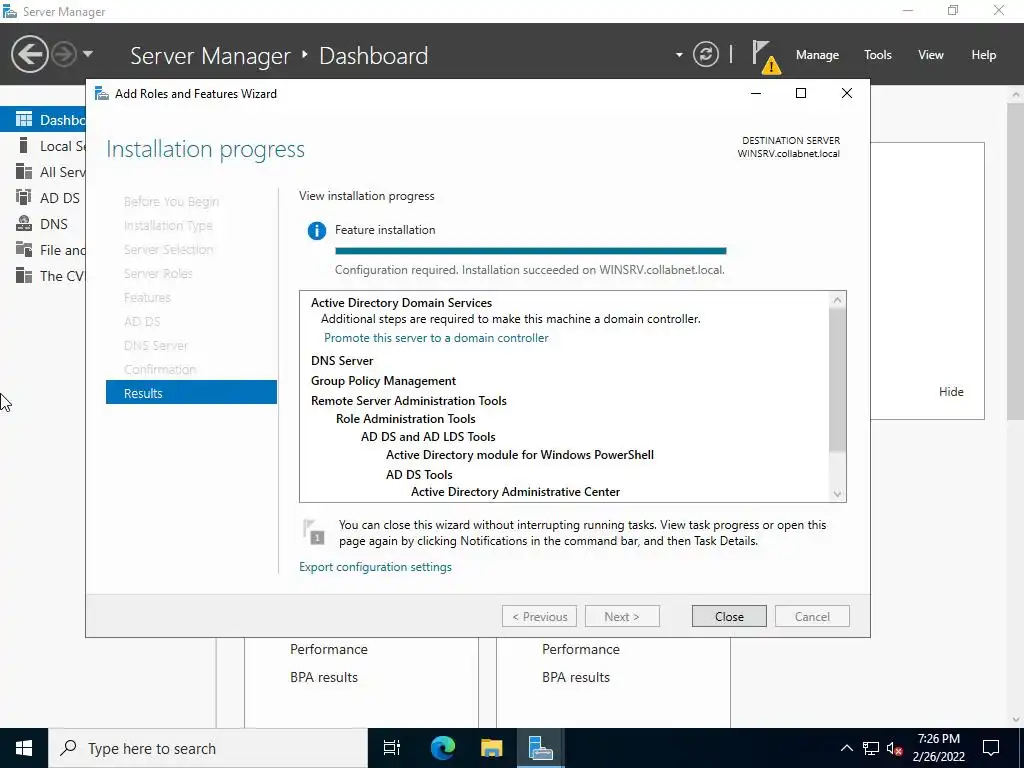The height and width of the screenshot is (768, 1024).
Task: Click Server Manager taskbar icon
Action: coord(541,748)
